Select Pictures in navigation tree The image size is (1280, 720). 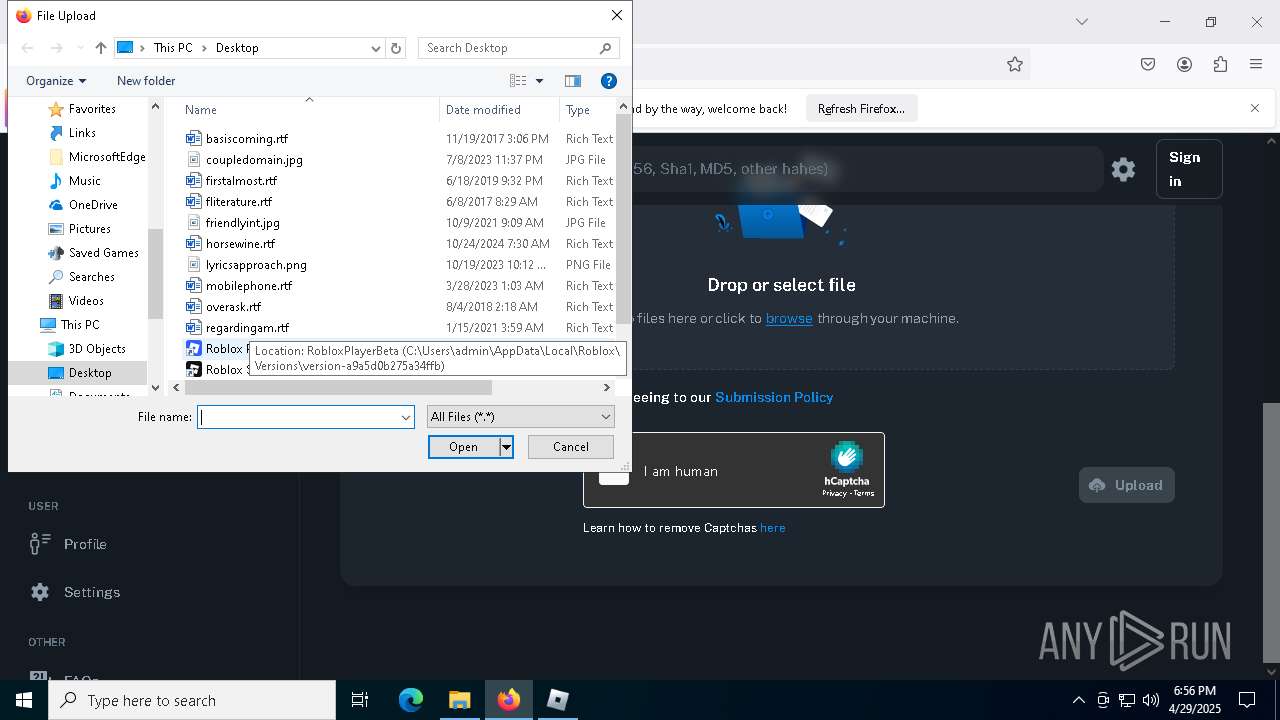click(90, 229)
